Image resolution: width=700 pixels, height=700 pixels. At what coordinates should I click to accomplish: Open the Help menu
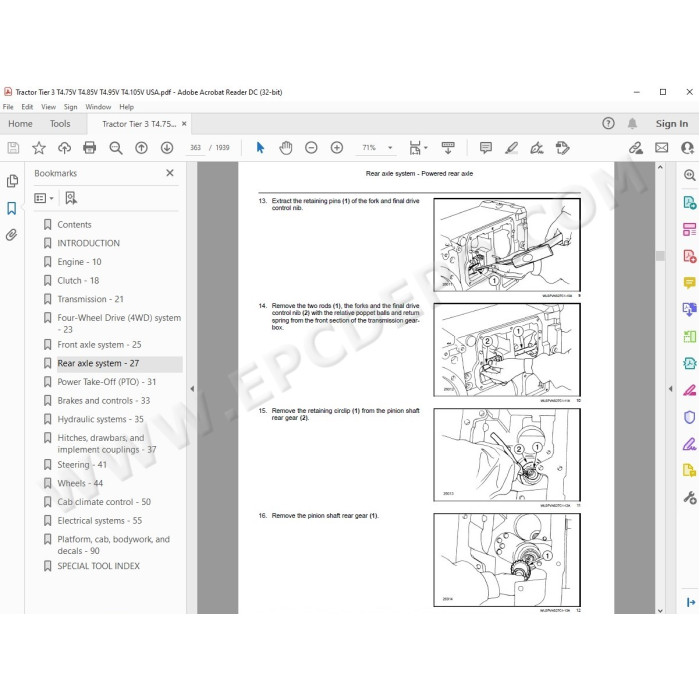tap(126, 107)
